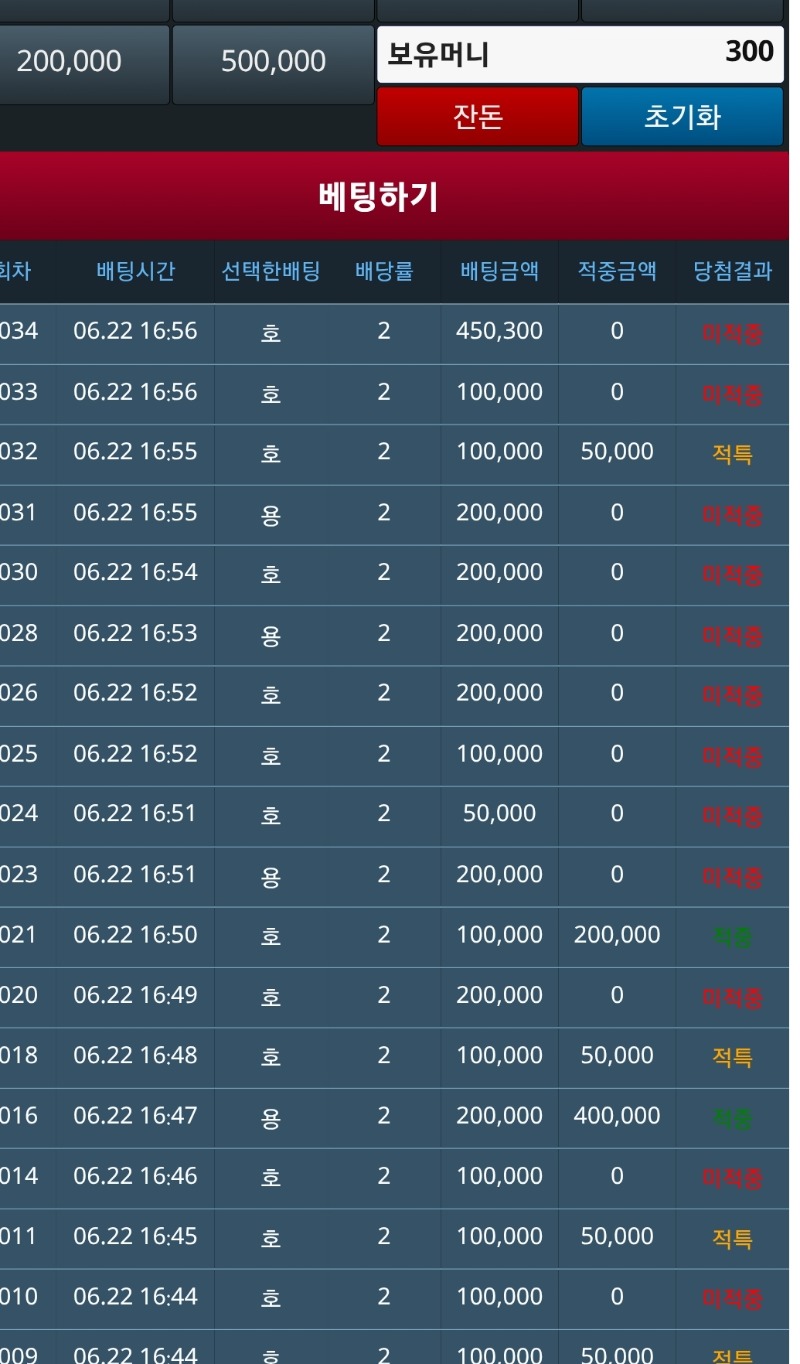Click the 200,000 winning amount in row 021
800x1364 pixels.
[617, 935]
